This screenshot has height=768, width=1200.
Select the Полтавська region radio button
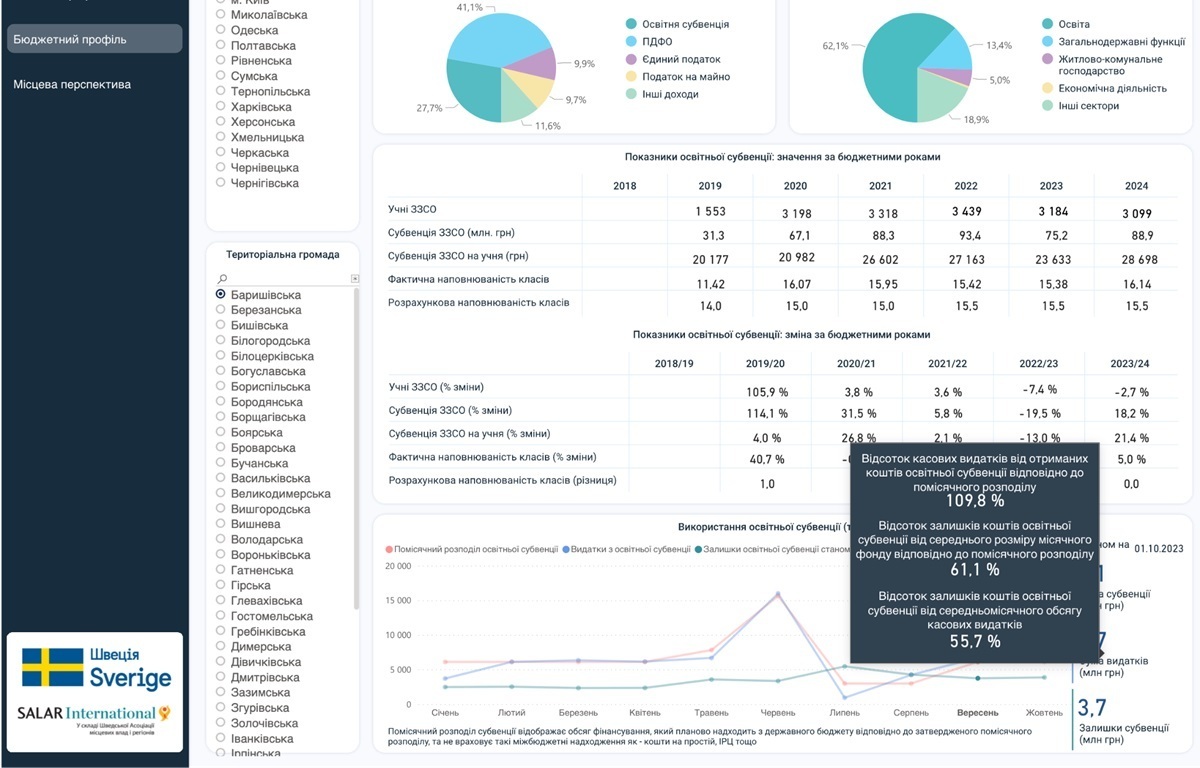click(x=221, y=46)
